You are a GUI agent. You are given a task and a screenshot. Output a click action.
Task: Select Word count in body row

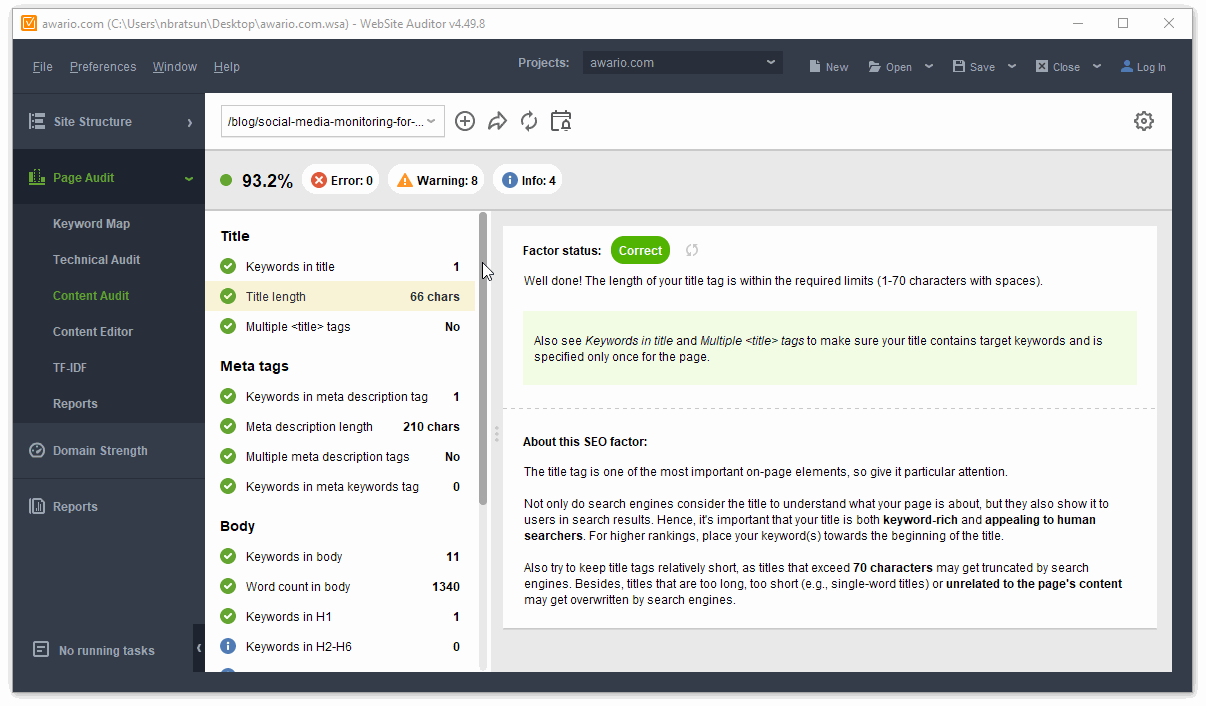(x=340, y=586)
